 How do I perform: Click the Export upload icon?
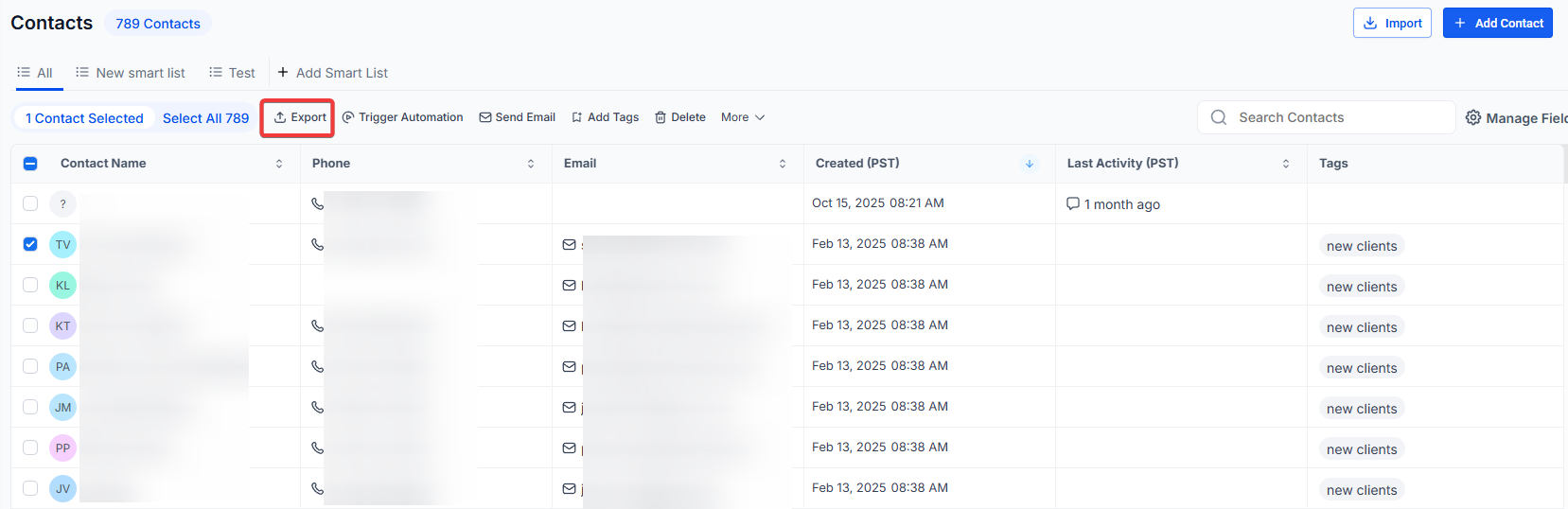point(280,117)
